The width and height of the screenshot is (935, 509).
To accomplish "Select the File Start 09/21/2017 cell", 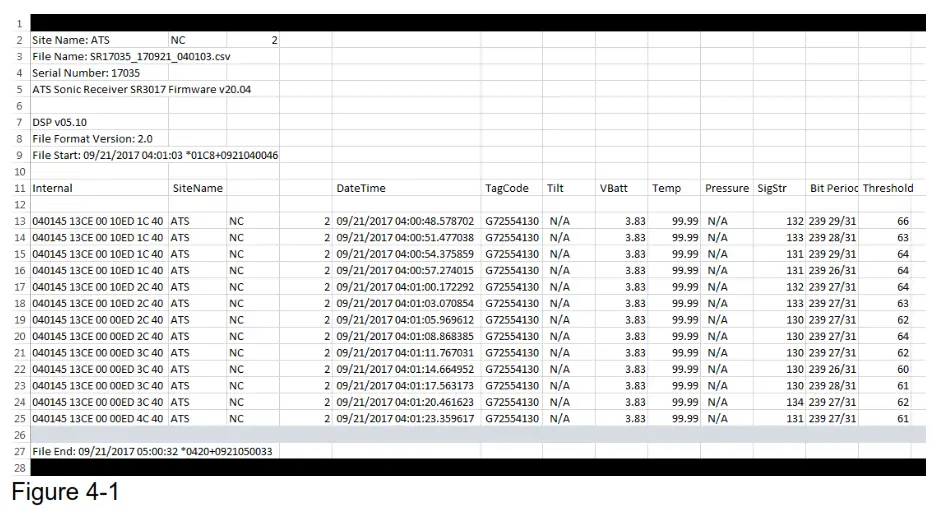I will (x=154, y=155).
